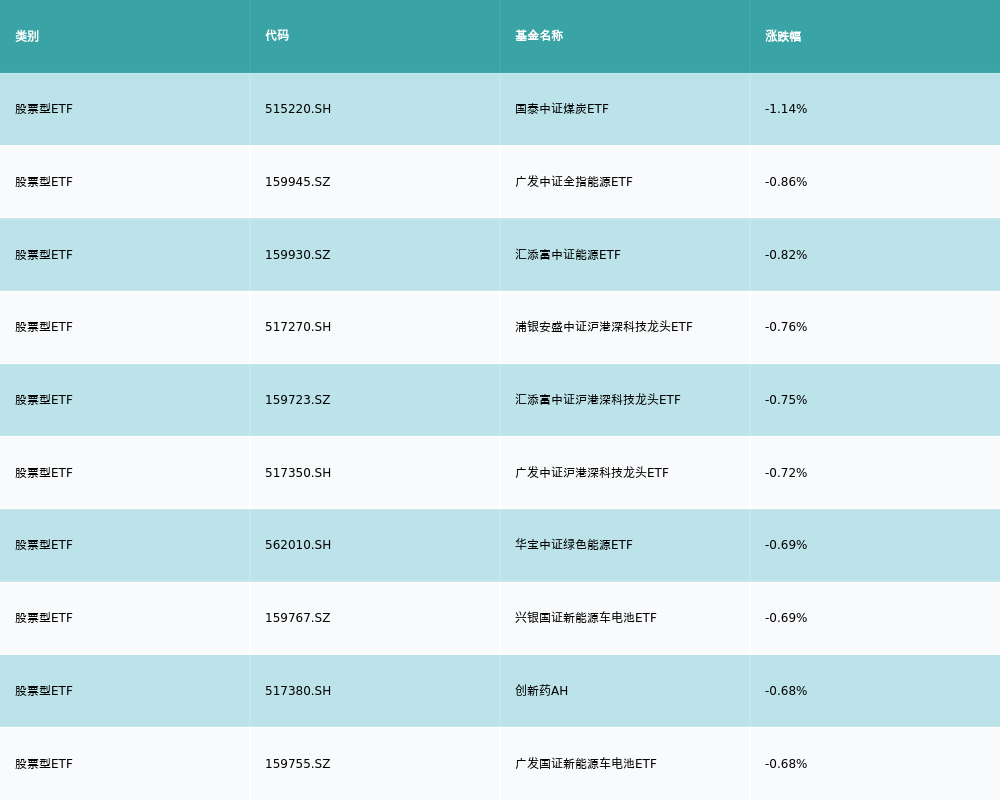Click the 基金名称 column header
Viewport: 1000px width, 800px height.
pyautogui.click(x=539, y=36)
